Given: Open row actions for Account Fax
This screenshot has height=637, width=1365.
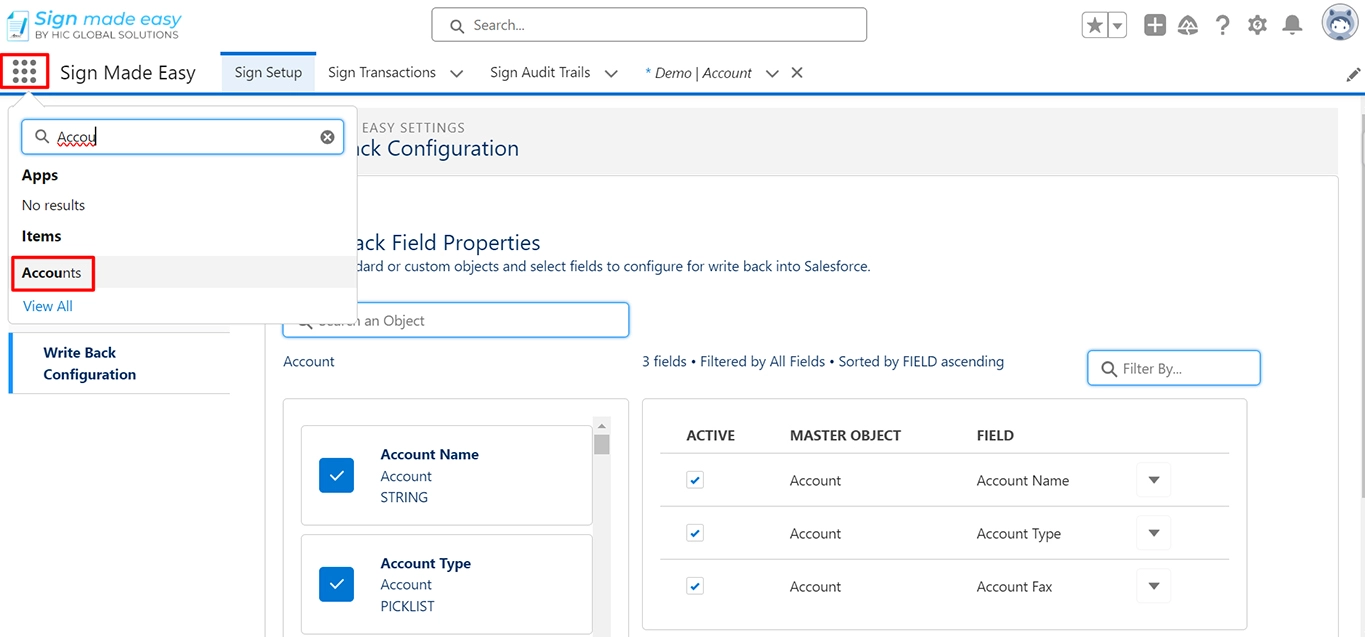Looking at the screenshot, I should [1154, 586].
